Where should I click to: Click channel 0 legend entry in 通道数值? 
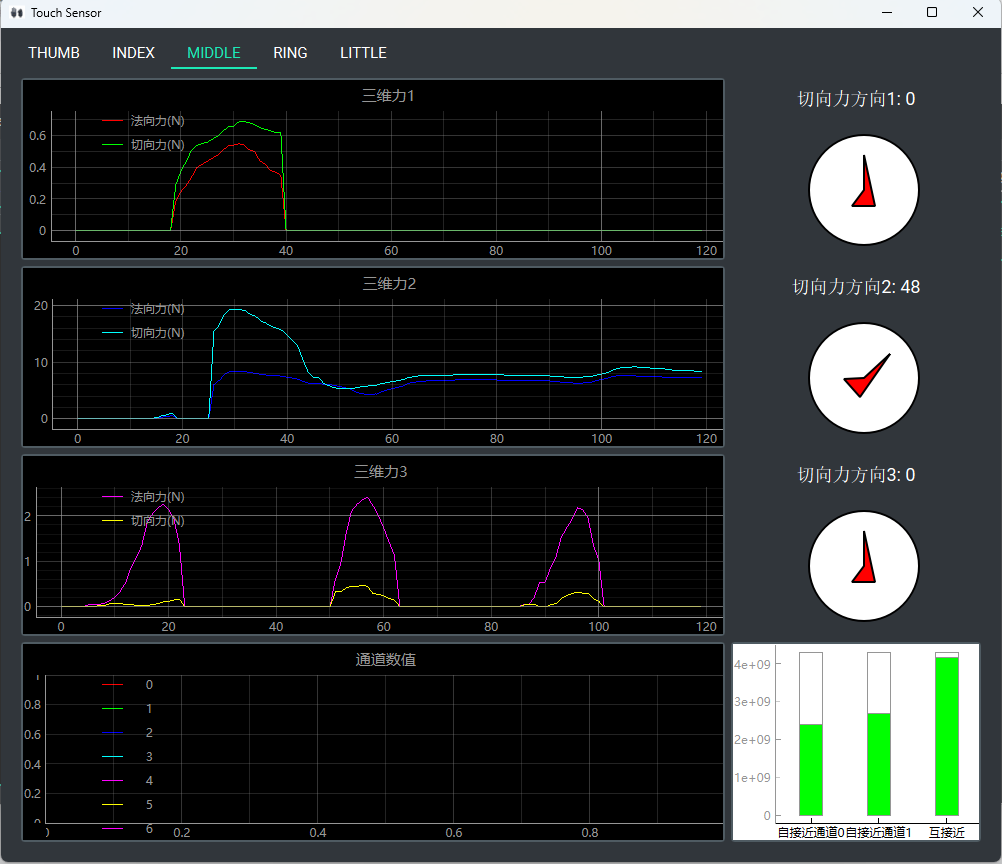point(148,685)
